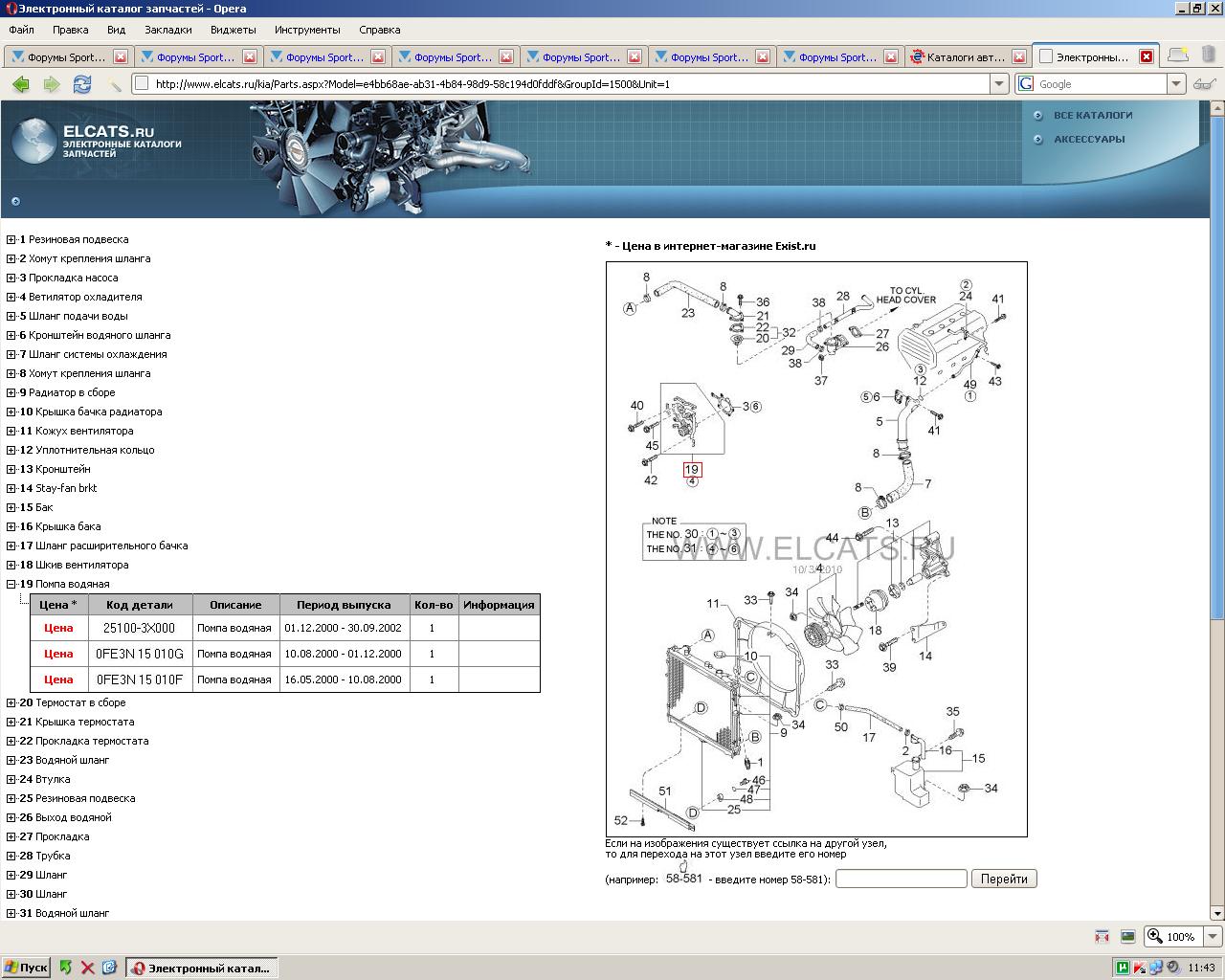Click Цена link for part 25100-3X000

point(58,628)
